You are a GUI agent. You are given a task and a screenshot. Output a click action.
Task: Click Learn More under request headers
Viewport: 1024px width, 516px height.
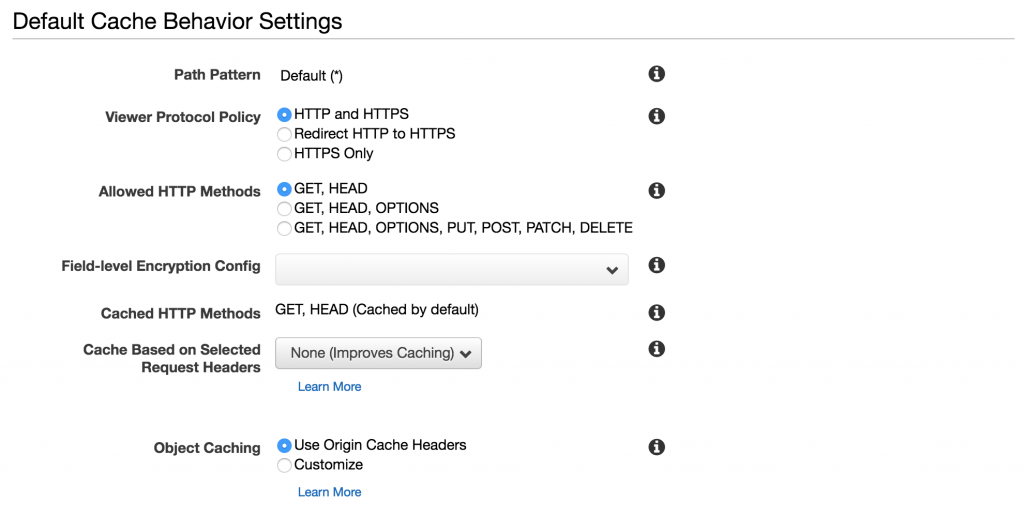(329, 387)
